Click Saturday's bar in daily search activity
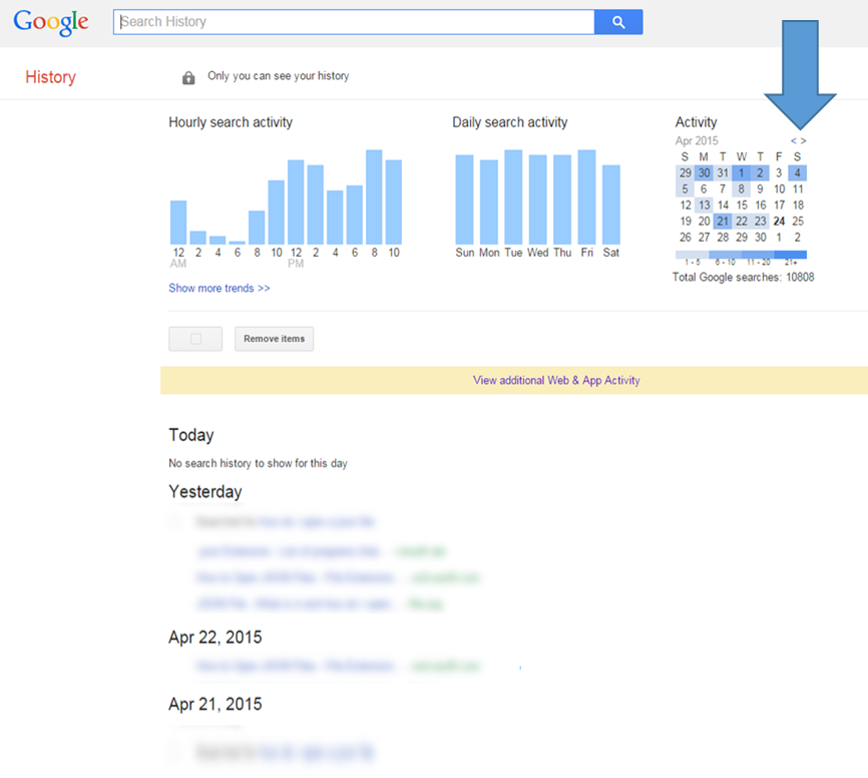868x778 pixels. [x=611, y=200]
